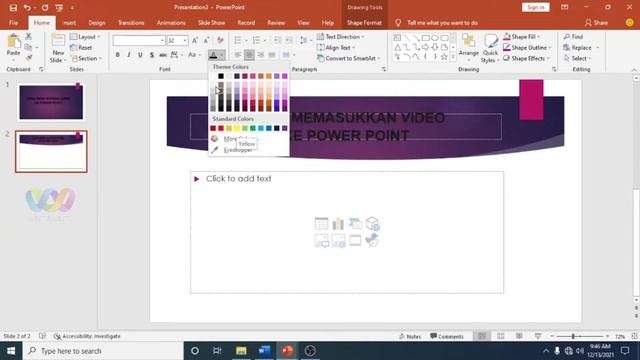Toggle Strikethrough formatting
Image resolution: width=640 pixels, height=360 pixels.
tap(163, 55)
